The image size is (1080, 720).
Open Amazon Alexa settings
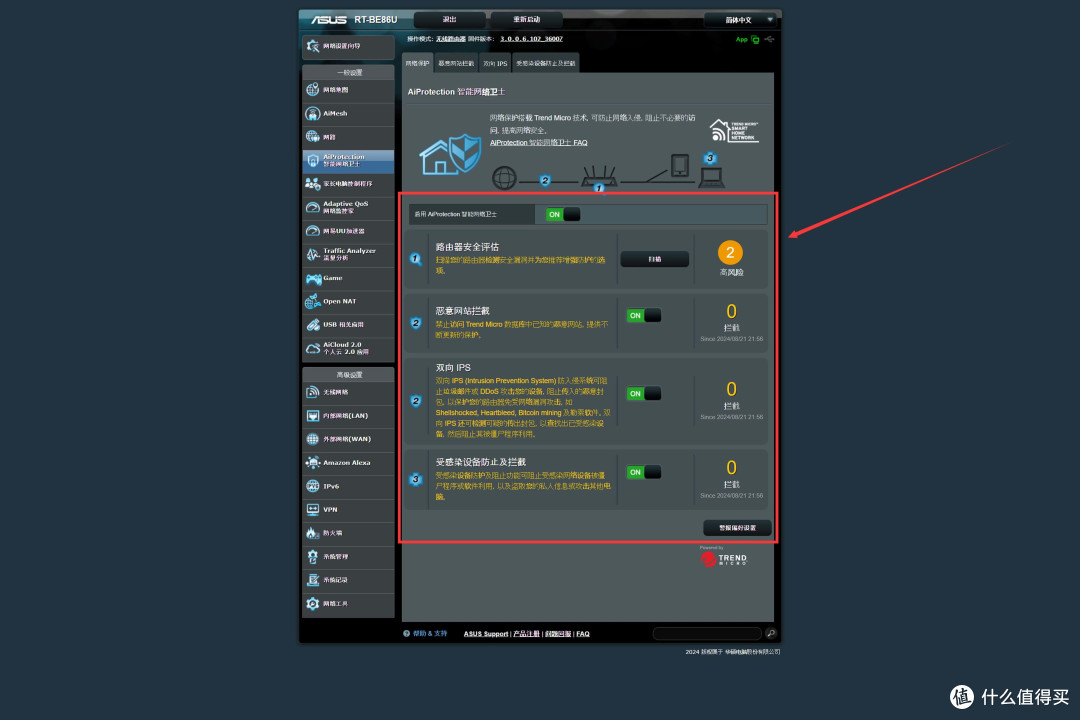[348, 462]
